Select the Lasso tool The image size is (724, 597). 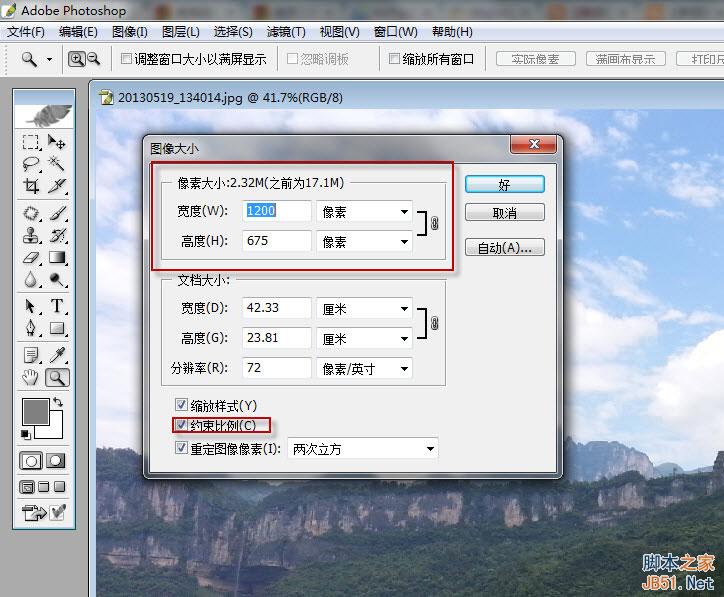click(x=31, y=164)
